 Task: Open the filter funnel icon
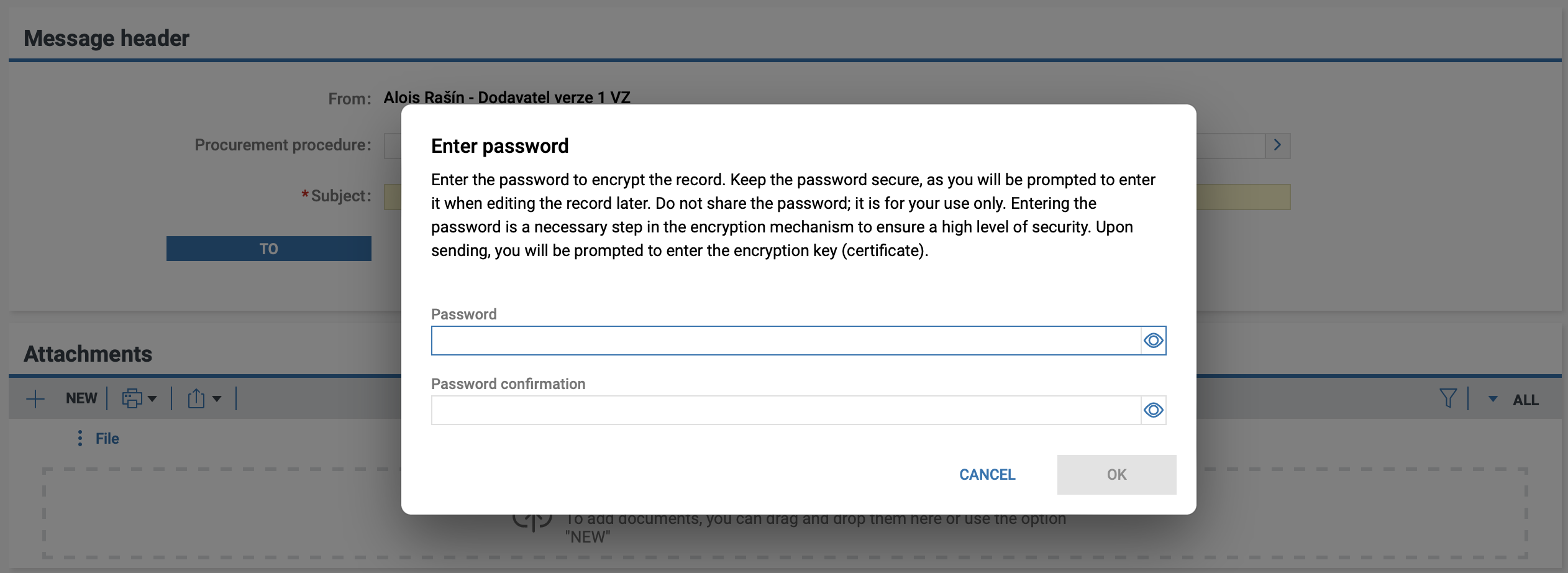tap(1447, 398)
